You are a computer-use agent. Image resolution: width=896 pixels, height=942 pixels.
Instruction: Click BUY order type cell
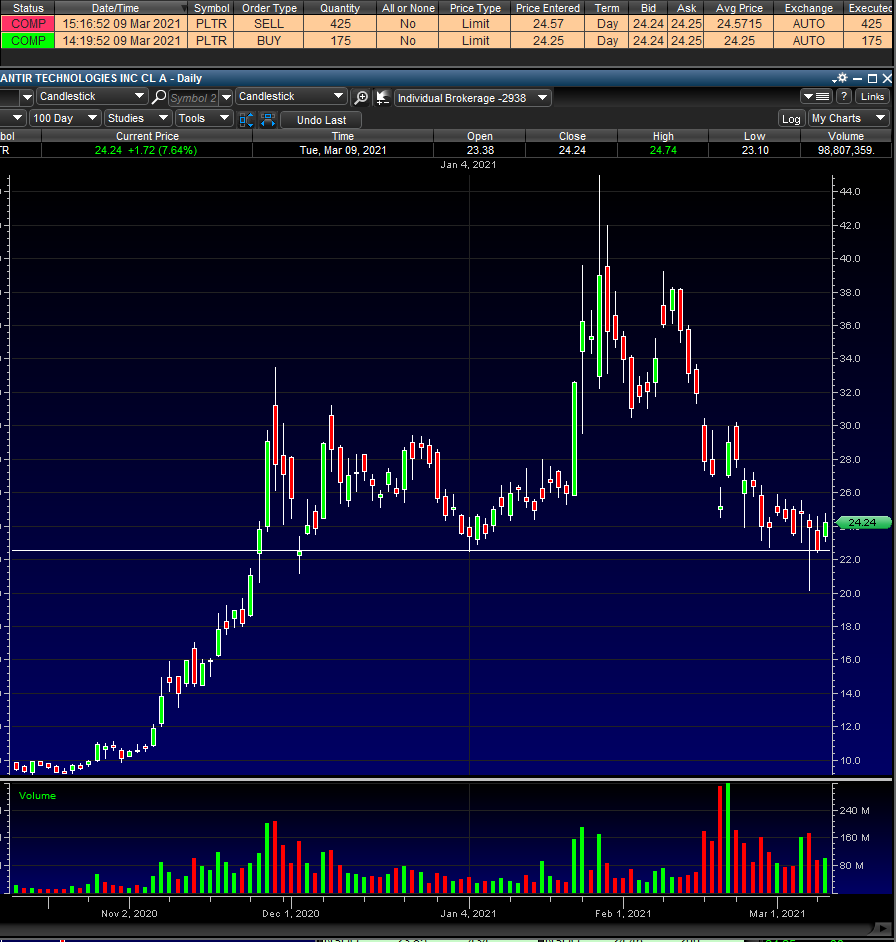point(269,40)
